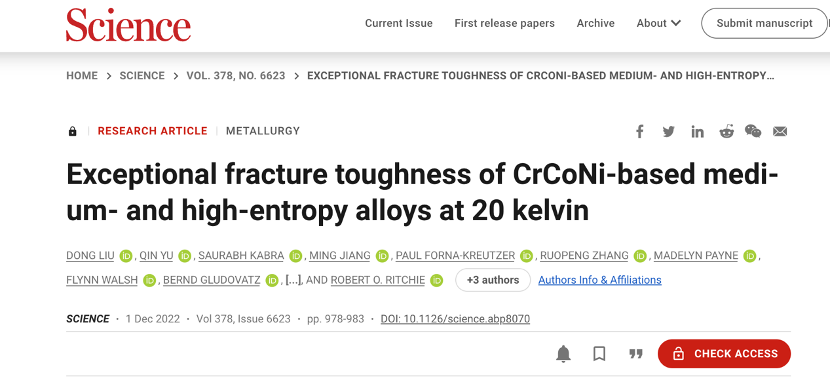830x386 pixels.
Task: Share article on LinkedIn
Action: click(x=698, y=131)
